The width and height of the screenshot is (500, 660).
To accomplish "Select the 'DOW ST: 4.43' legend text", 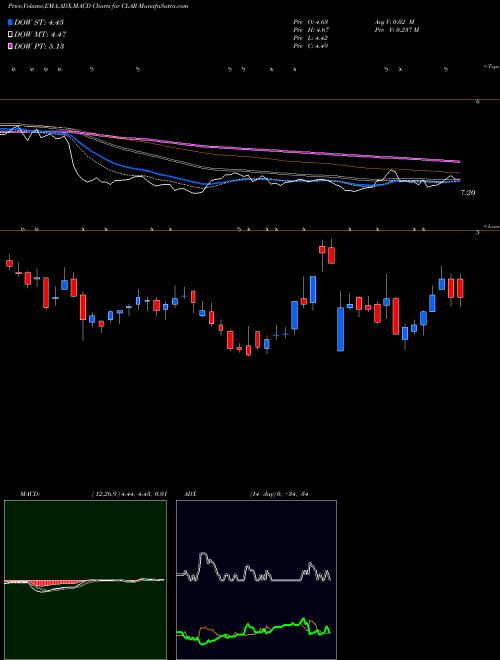I will pyautogui.click(x=39, y=22).
